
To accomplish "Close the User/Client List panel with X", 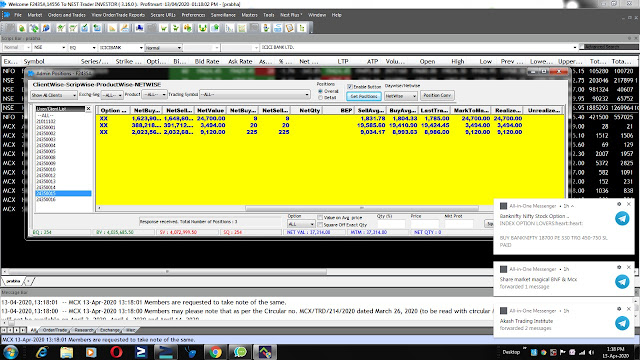I will click(88, 109).
